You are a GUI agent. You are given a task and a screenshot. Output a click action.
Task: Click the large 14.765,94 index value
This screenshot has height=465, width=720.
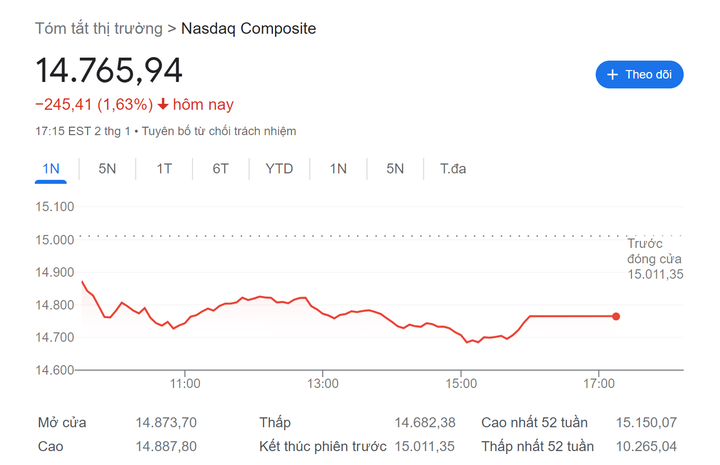(109, 71)
